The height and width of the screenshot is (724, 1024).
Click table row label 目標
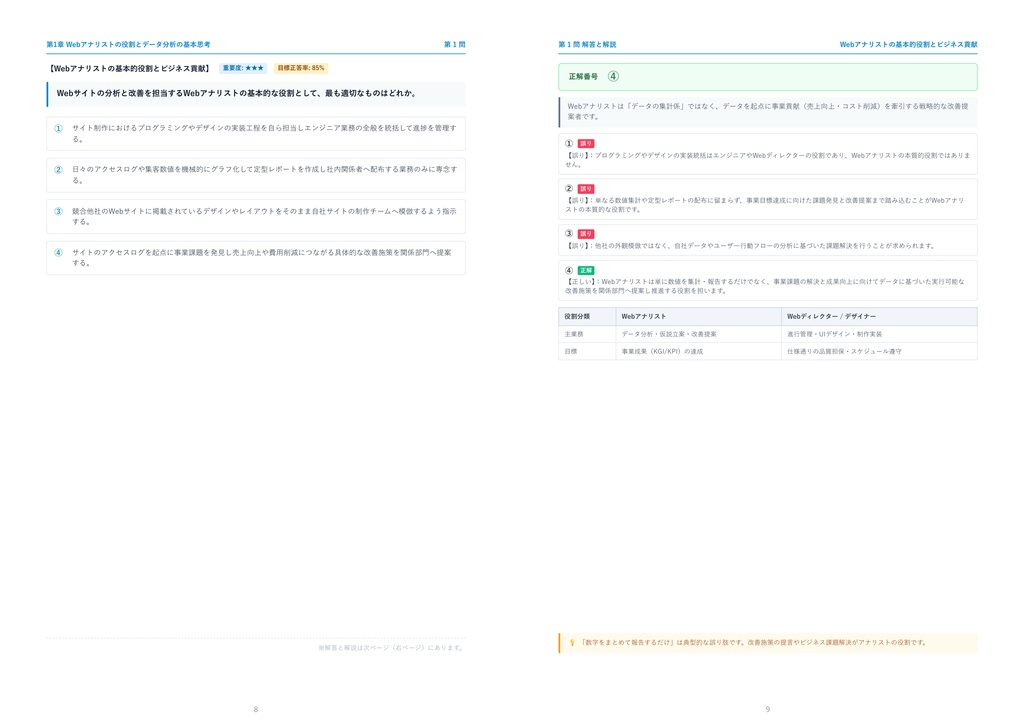click(x=571, y=351)
